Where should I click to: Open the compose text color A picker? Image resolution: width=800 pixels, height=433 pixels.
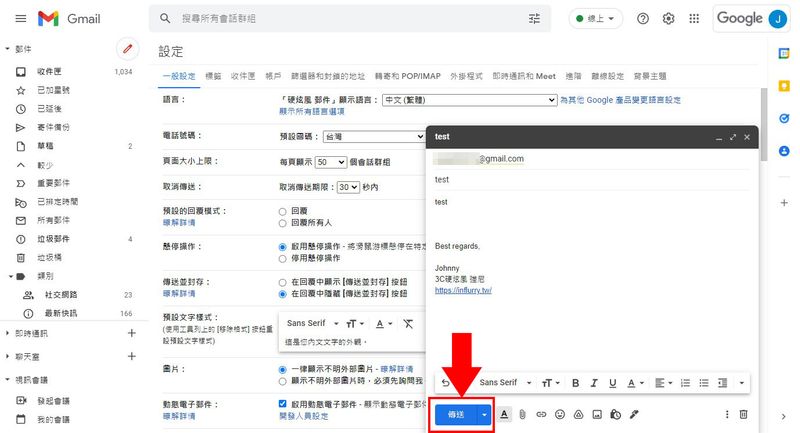[635, 383]
